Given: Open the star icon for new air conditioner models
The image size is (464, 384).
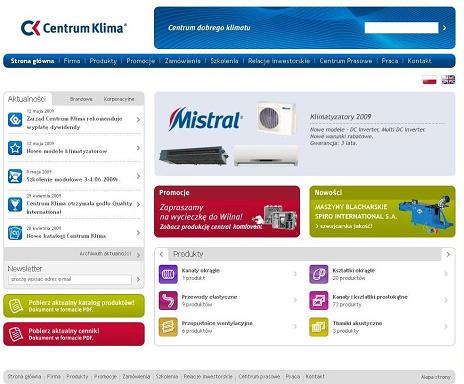Looking at the screenshot, I should (x=15, y=148).
